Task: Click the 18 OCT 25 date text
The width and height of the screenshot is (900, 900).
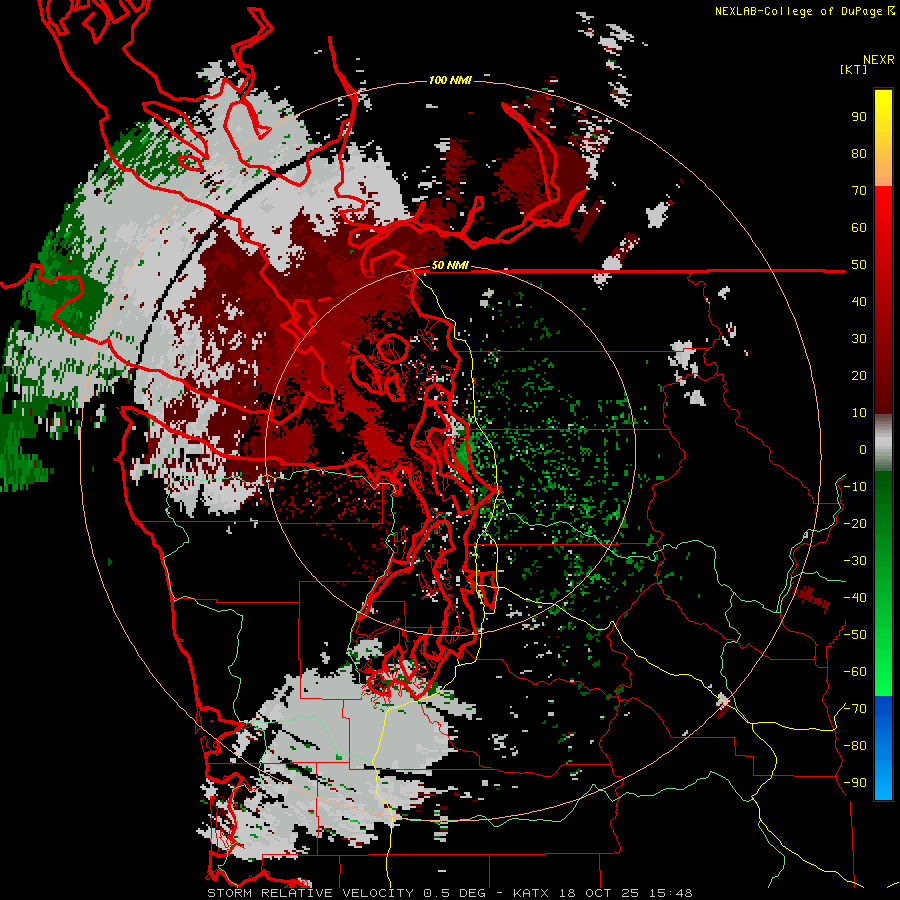Action: pyautogui.click(x=599, y=893)
